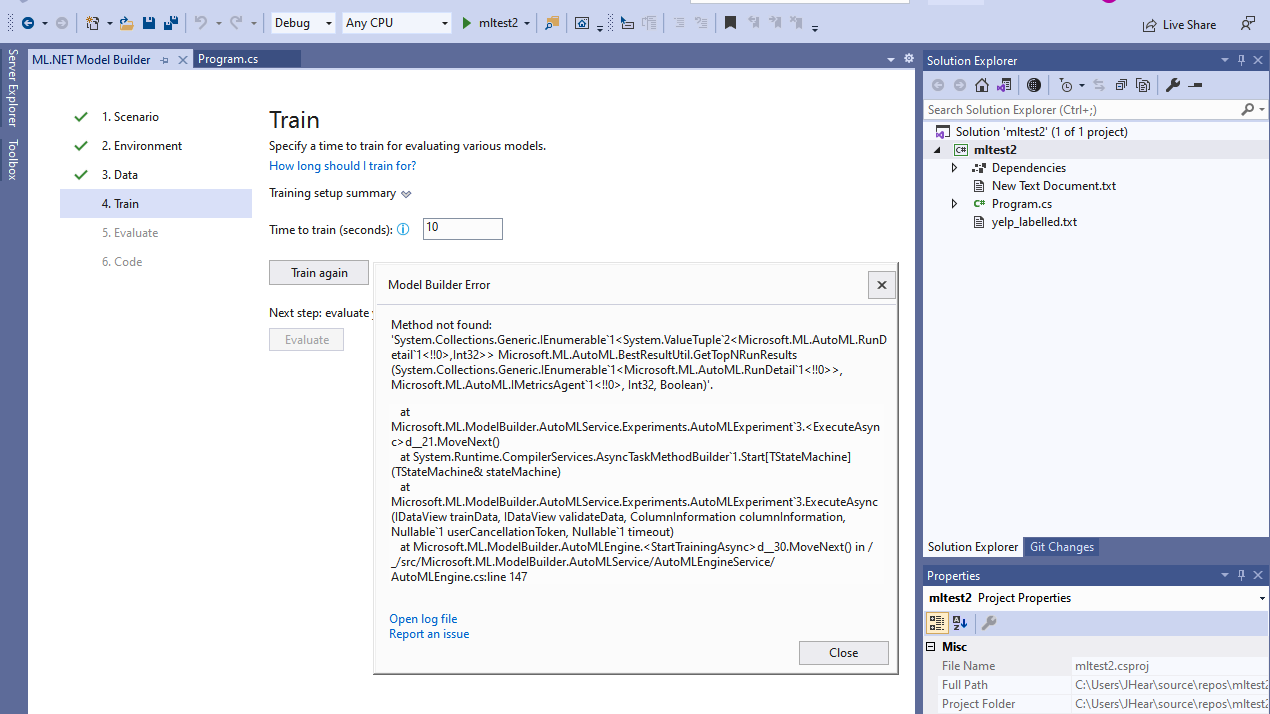Pin the Solution Explorer panel

coord(1241,60)
